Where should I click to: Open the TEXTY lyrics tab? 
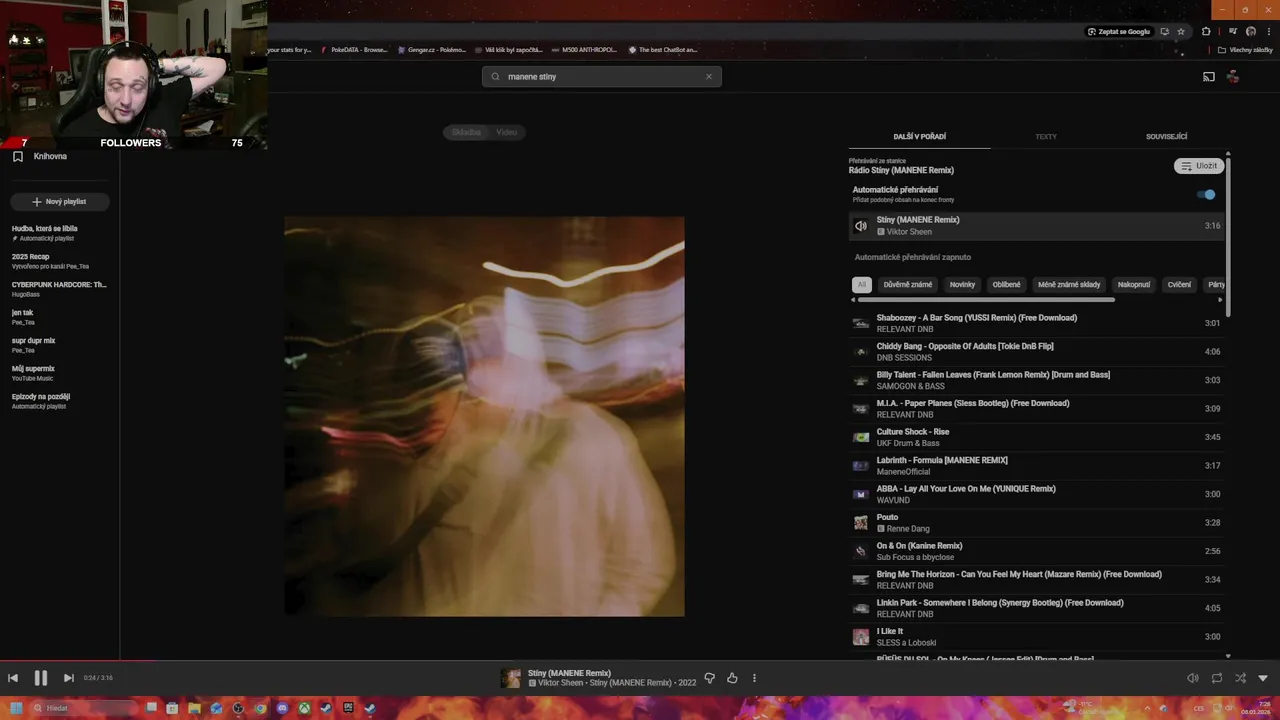(1045, 136)
